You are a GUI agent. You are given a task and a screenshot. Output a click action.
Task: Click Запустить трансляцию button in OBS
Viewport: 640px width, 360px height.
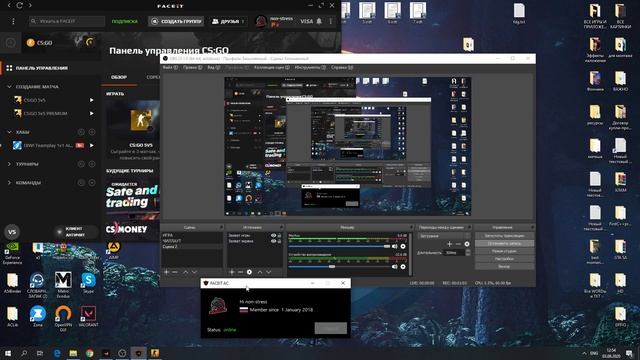click(504, 236)
